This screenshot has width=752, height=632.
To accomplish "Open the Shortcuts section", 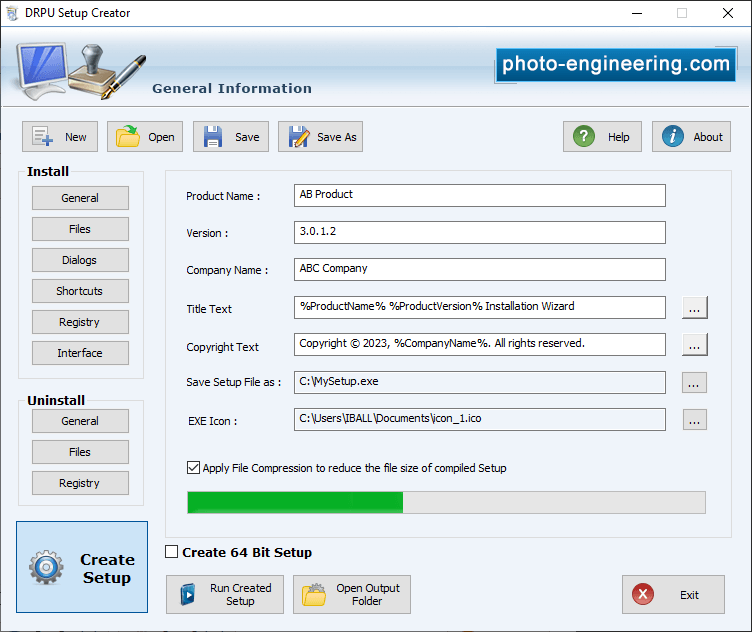I will [x=80, y=291].
